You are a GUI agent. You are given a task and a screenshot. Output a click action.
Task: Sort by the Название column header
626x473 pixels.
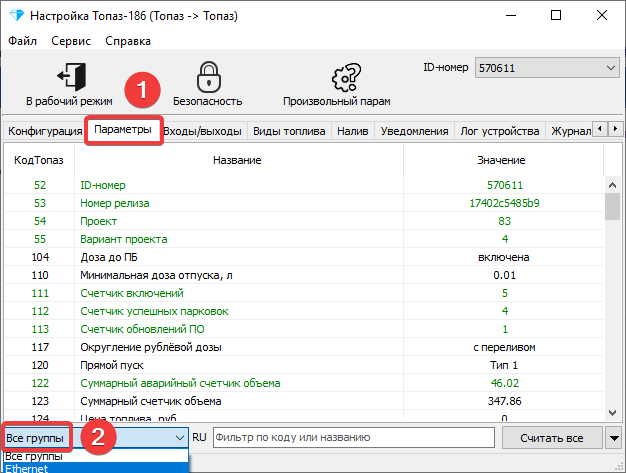tap(238, 160)
